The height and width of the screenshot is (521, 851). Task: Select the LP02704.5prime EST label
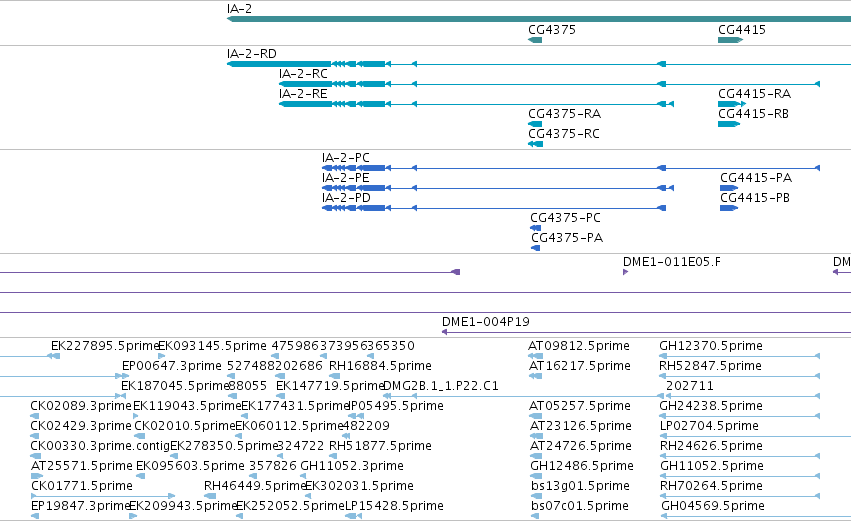click(x=709, y=427)
